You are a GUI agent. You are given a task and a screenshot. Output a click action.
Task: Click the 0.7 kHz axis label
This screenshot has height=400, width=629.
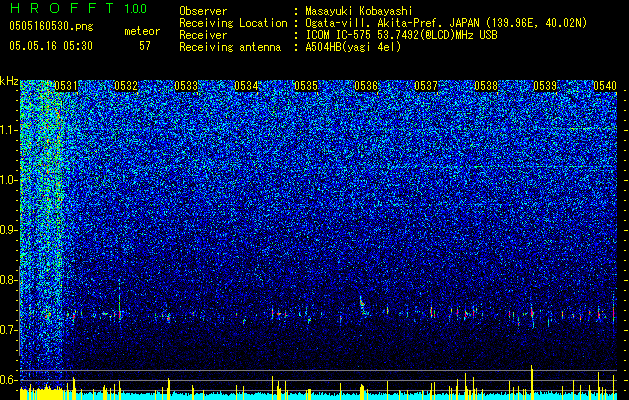click(9, 330)
